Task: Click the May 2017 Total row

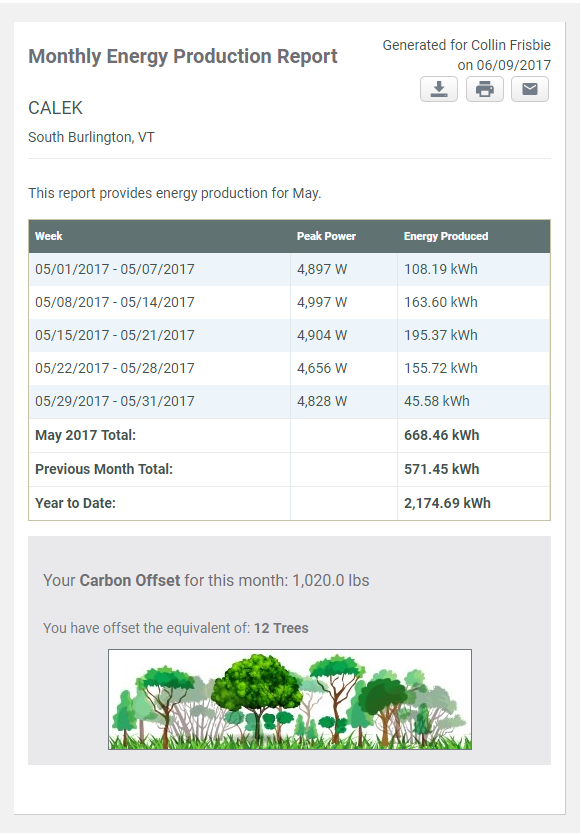Action: pos(289,435)
